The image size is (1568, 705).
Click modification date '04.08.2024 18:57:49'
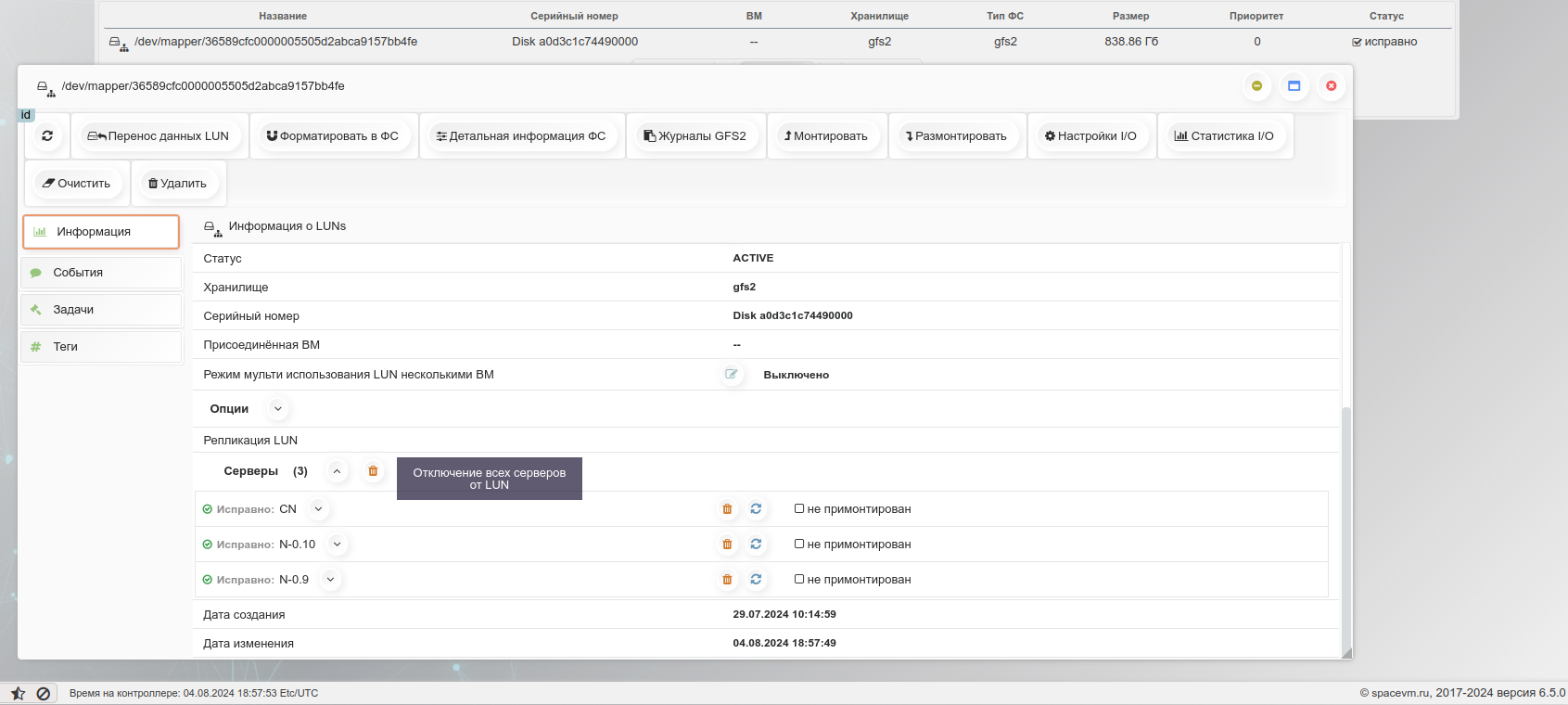pos(784,643)
